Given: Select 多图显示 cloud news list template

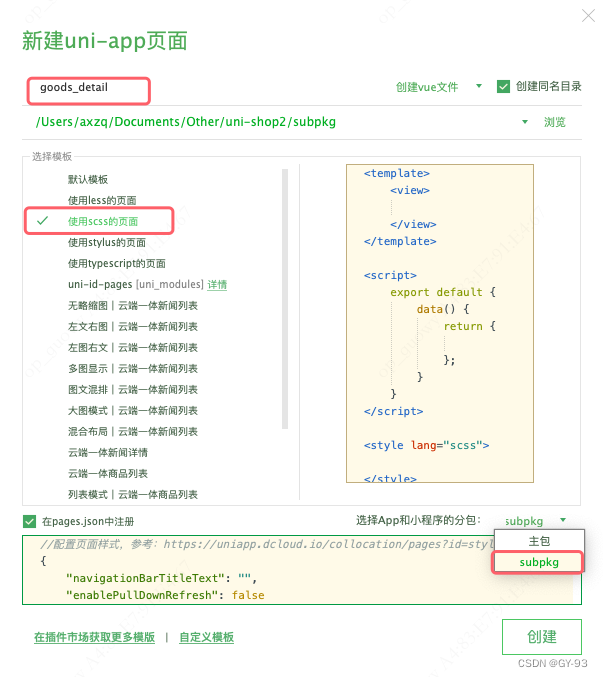Looking at the screenshot, I should coord(133,369).
